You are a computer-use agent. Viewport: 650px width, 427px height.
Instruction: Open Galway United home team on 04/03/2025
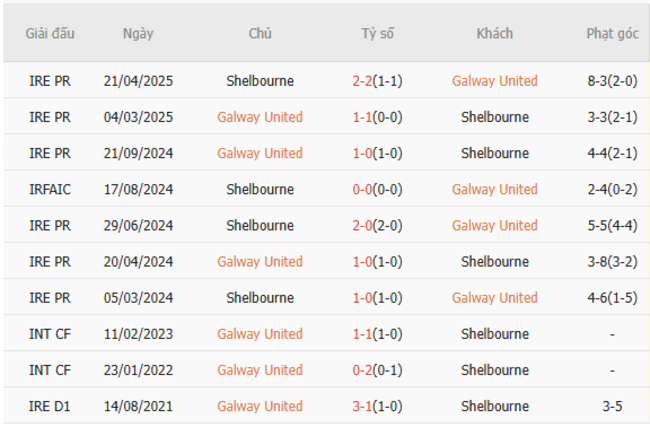(260, 117)
